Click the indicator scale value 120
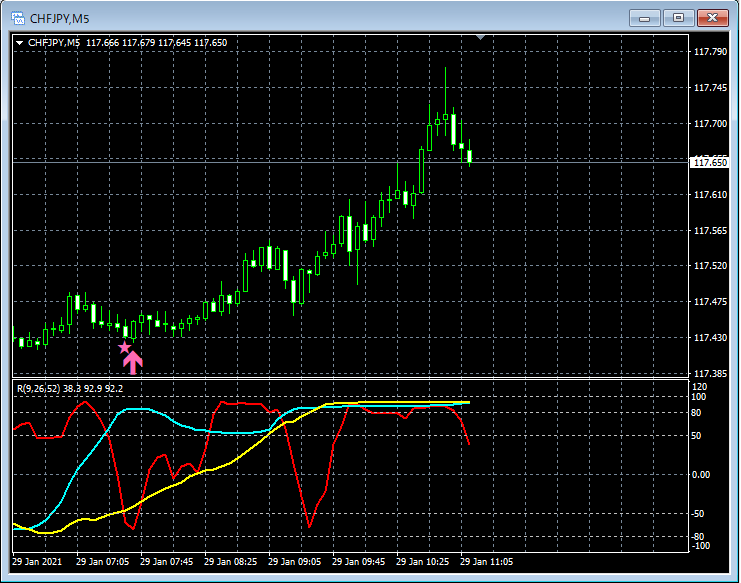 699,387
